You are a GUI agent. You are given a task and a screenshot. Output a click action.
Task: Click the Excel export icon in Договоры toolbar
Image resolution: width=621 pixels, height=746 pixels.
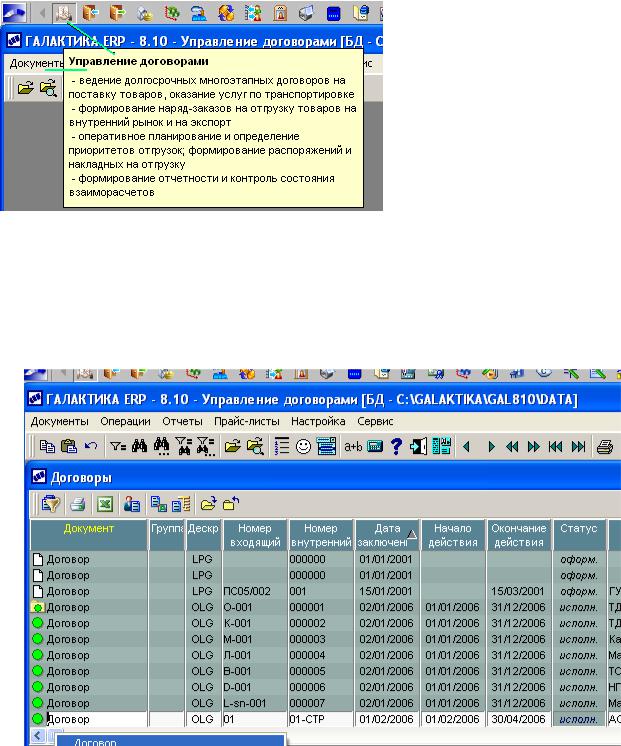[x=105, y=504]
